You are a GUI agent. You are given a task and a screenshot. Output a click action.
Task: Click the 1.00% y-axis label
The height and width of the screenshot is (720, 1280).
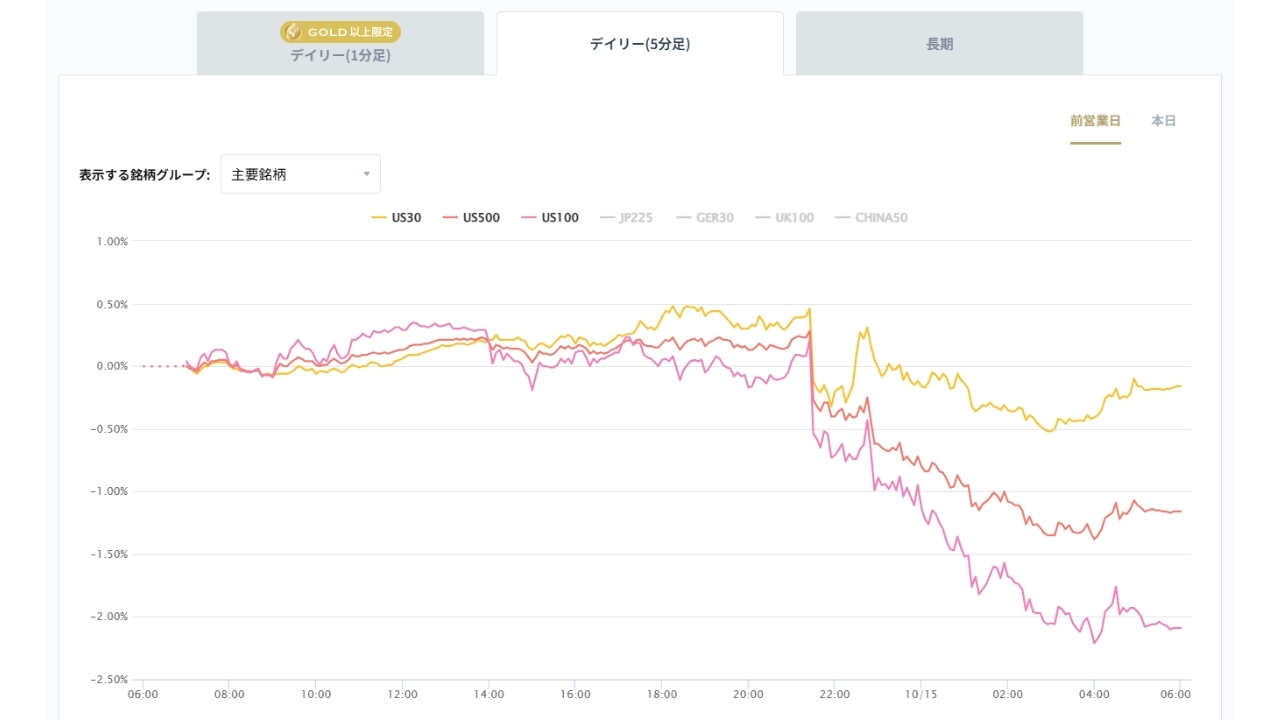pos(113,242)
